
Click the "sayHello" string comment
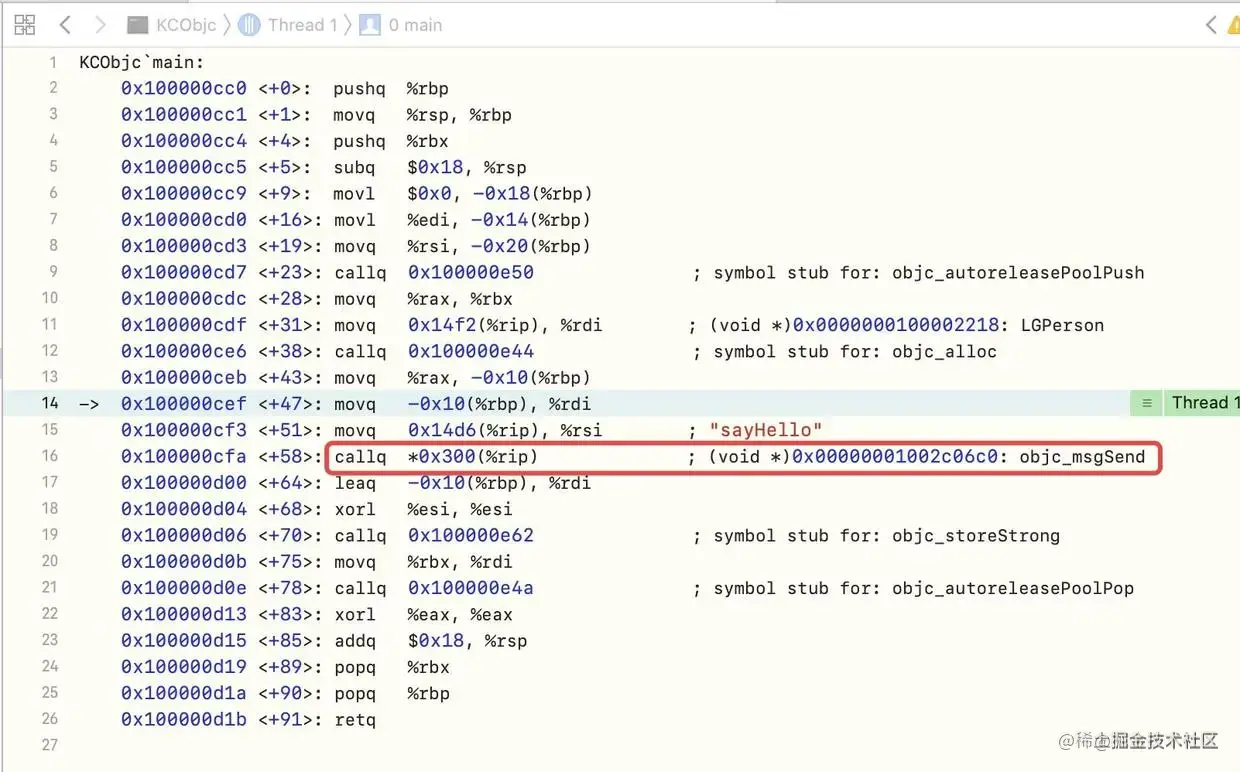(x=766, y=430)
